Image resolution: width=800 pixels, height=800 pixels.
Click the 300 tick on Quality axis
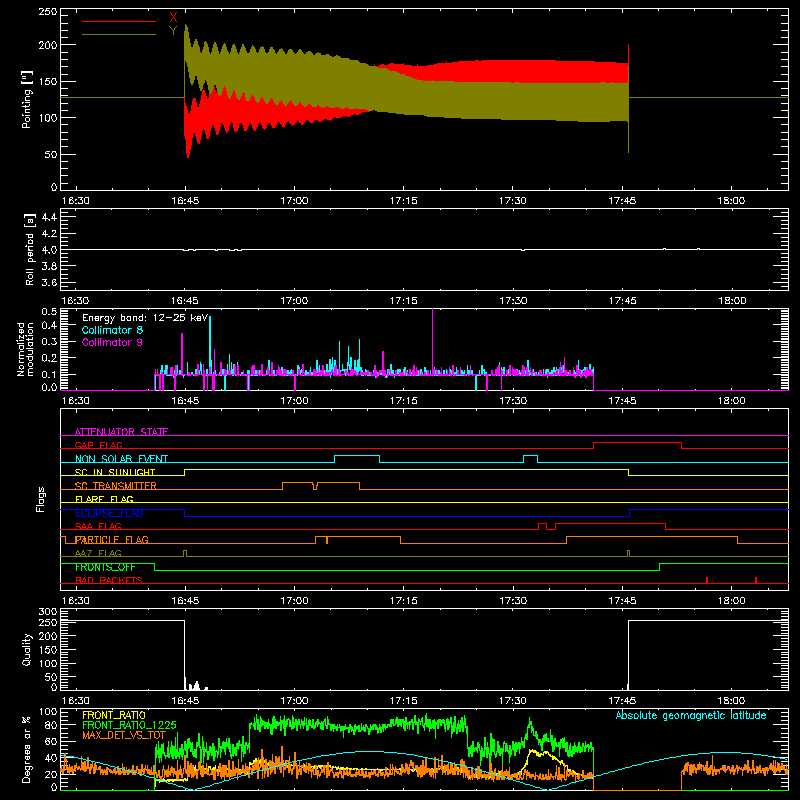(x=48, y=612)
